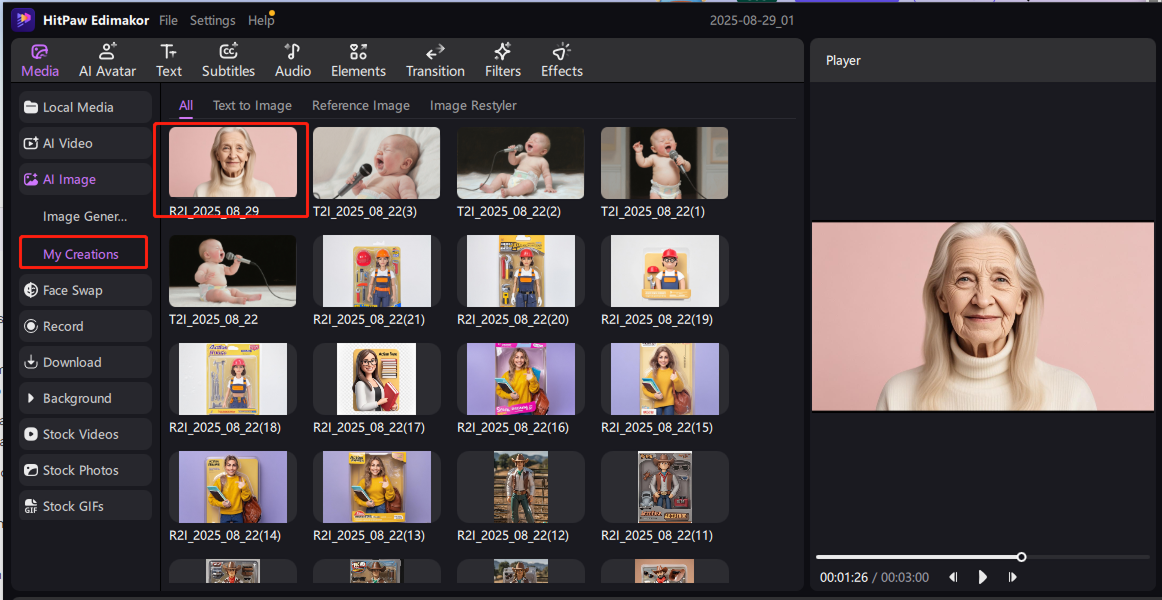1162x600 pixels.
Task: Select cowboy thumbnail R2I_2025_08_22(11)
Action: [664, 487]
